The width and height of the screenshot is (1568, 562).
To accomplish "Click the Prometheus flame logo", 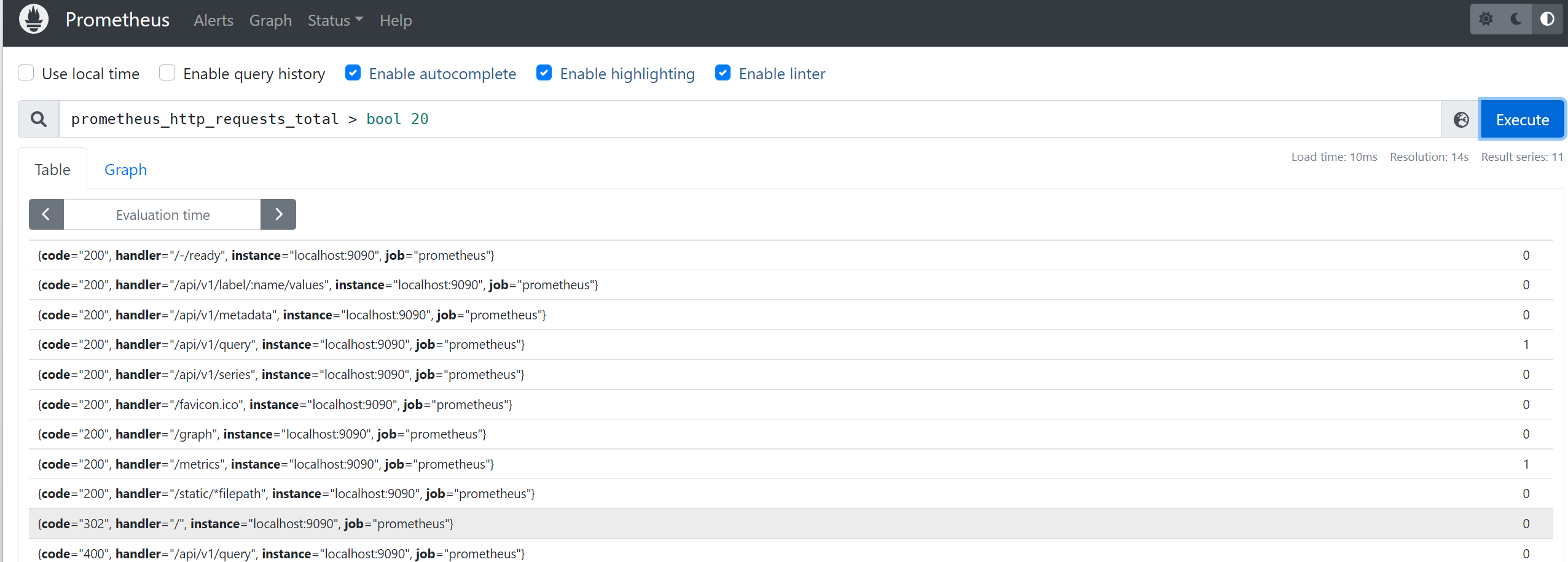I will click(34, 19).
